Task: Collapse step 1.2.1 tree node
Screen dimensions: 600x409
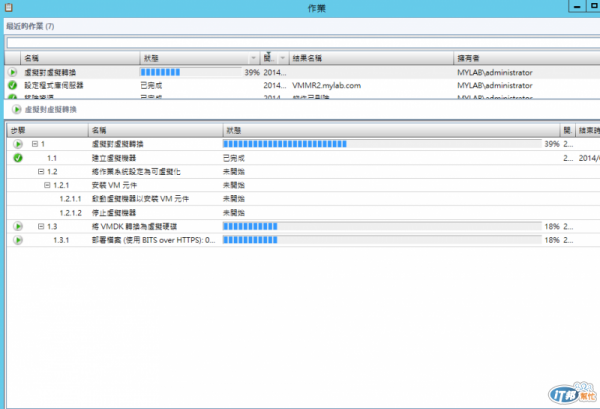Action: (x=47, y=185)
